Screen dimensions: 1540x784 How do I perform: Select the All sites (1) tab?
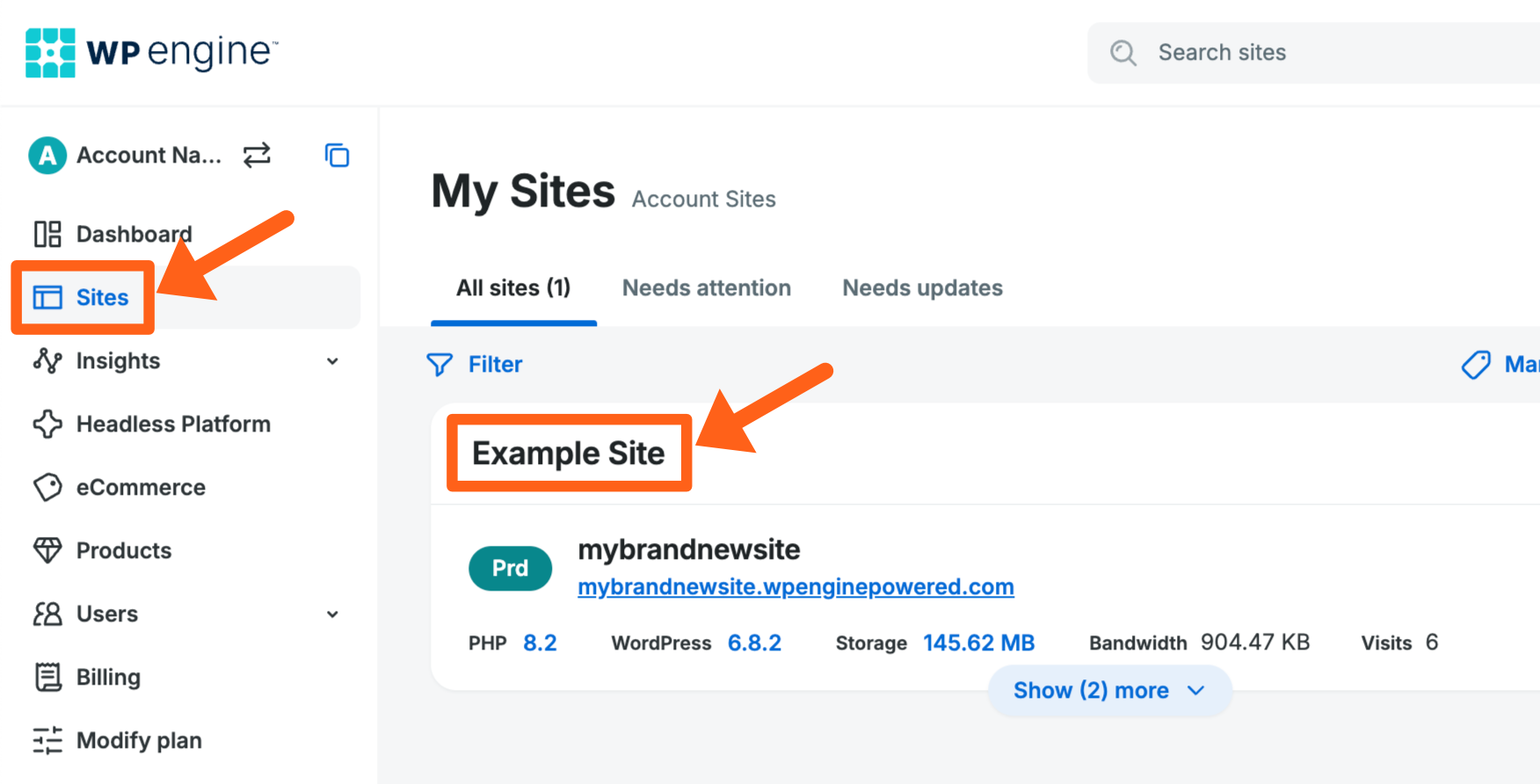[x=513, y=288]
